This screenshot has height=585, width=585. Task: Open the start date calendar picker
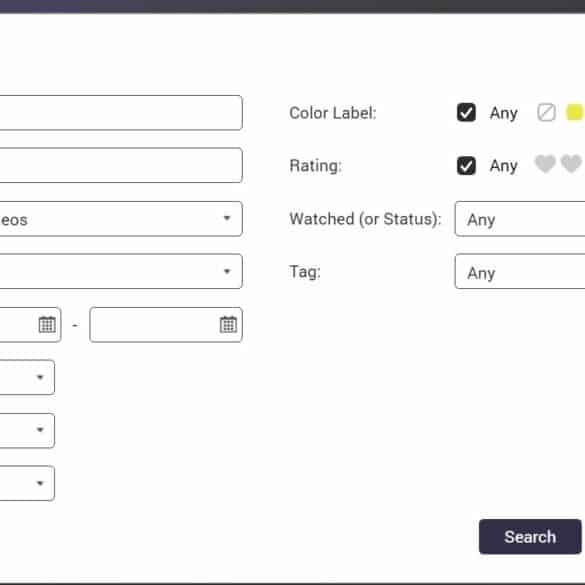click(x=47, y=325)
